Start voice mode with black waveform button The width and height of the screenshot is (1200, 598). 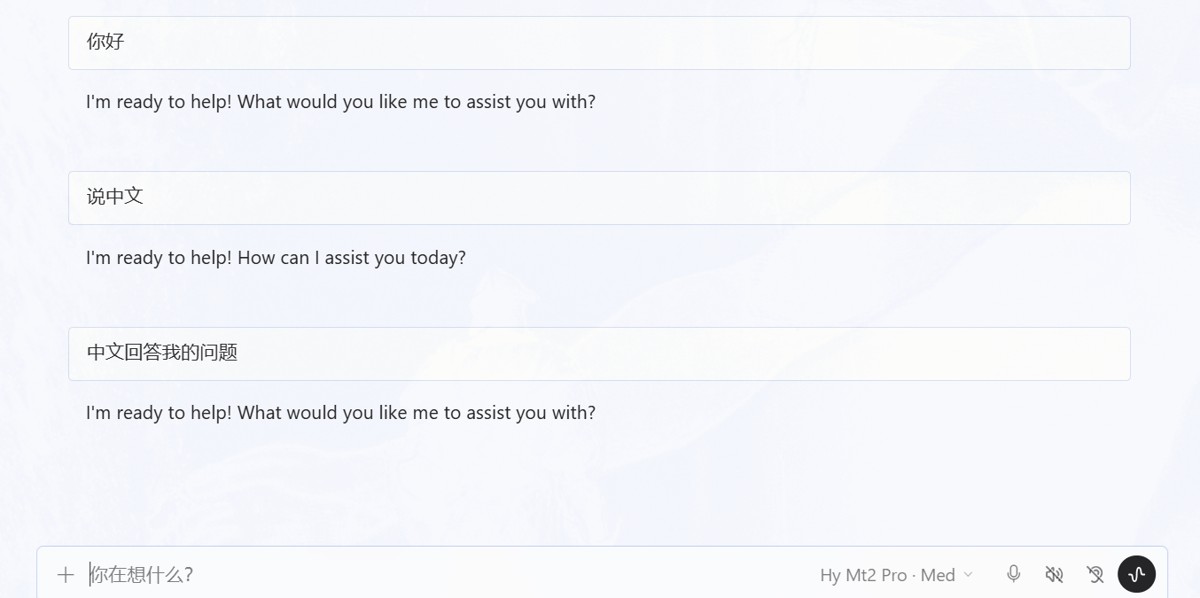(1136, 574)
